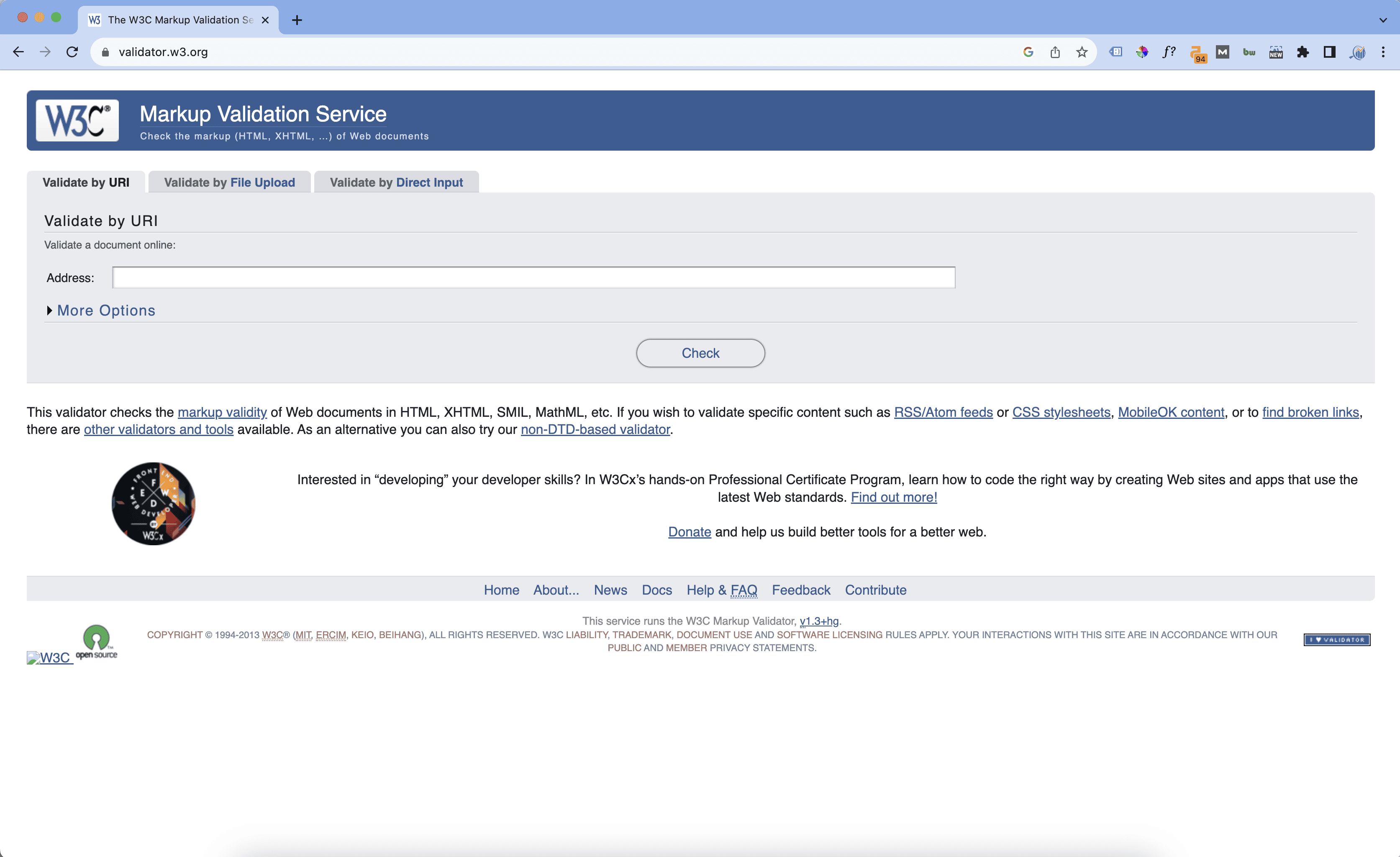Click the blue analytics profile extension
The height and width of the screenshot is (857, 1400).
[1357, 52]
